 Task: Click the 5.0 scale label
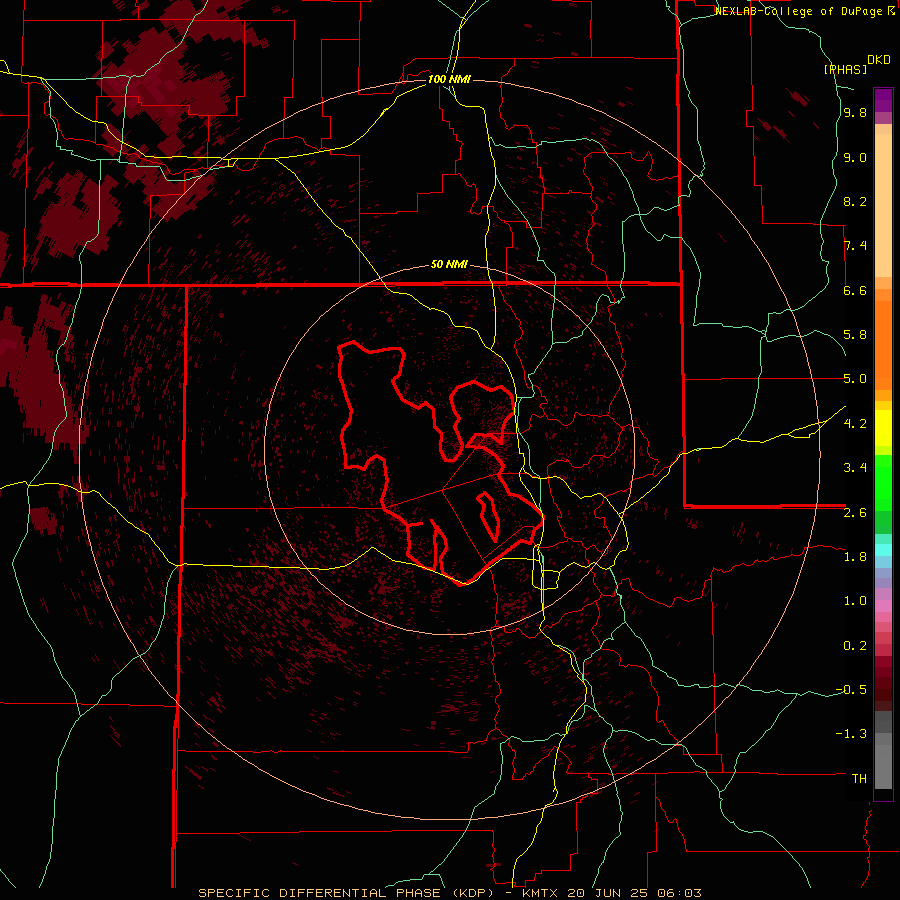coord(855,379)
